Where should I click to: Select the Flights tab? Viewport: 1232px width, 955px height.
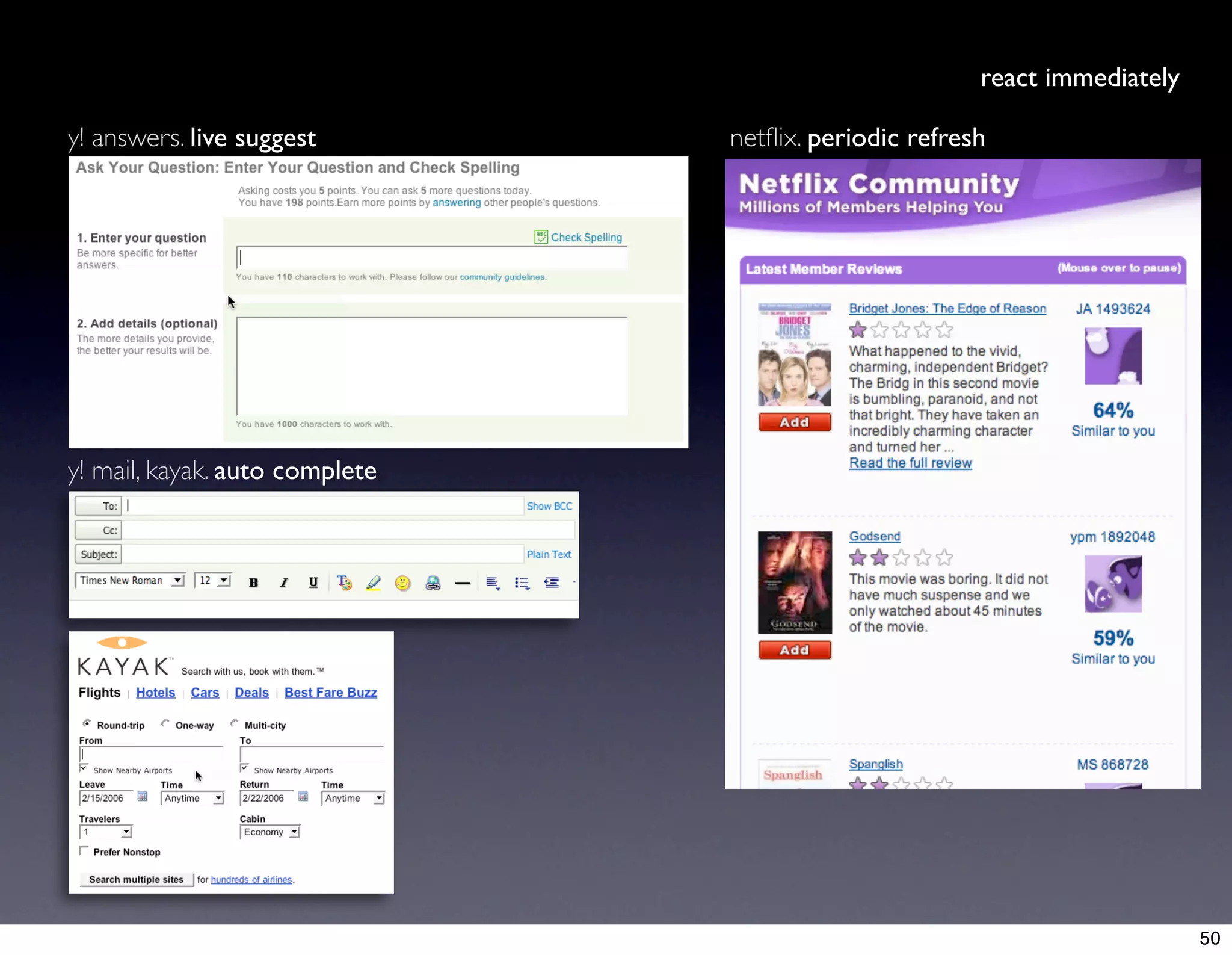[x=99, y=693]
